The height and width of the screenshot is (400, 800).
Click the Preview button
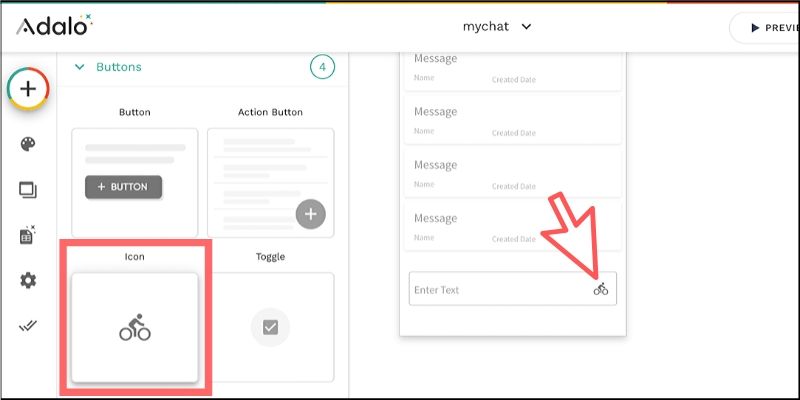(x=765, y=28)
